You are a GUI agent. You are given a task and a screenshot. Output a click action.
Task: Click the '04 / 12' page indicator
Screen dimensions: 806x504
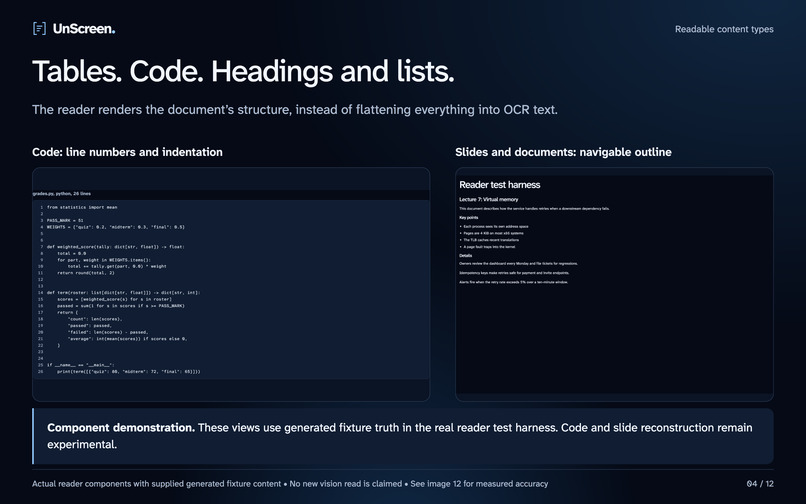coord(760,484)
